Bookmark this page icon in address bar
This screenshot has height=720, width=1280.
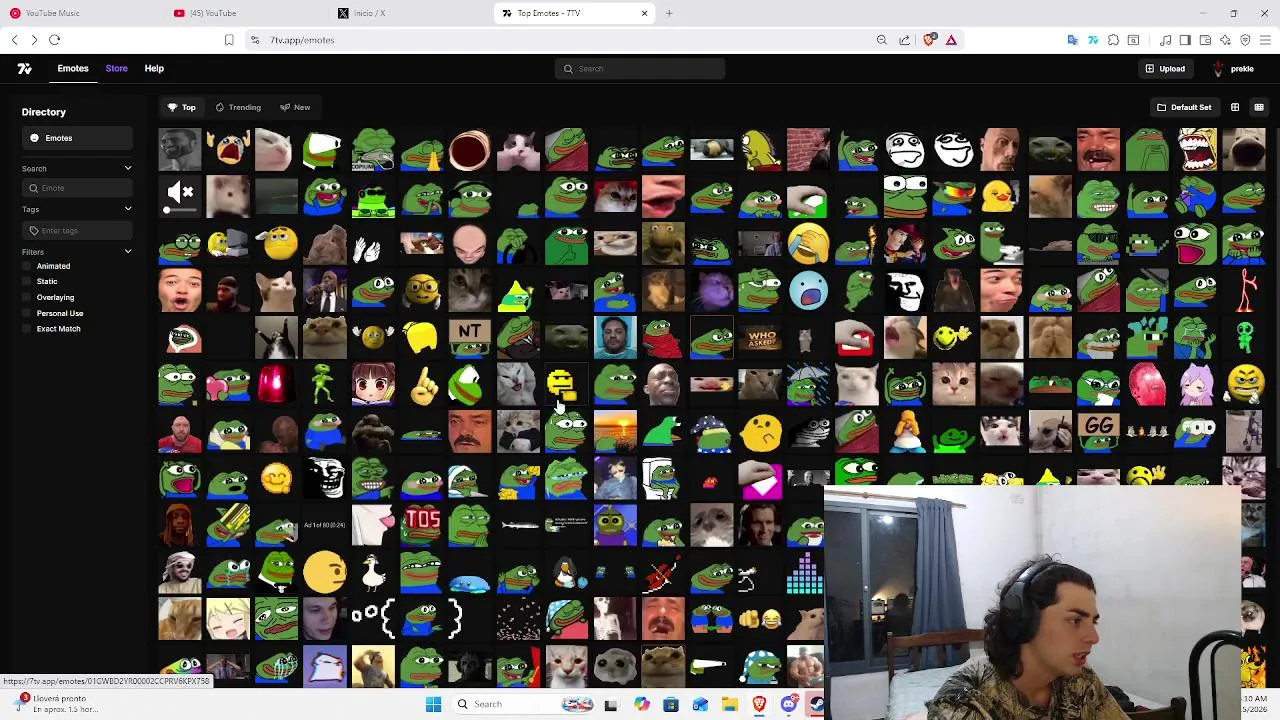click(x=229, y=40)
